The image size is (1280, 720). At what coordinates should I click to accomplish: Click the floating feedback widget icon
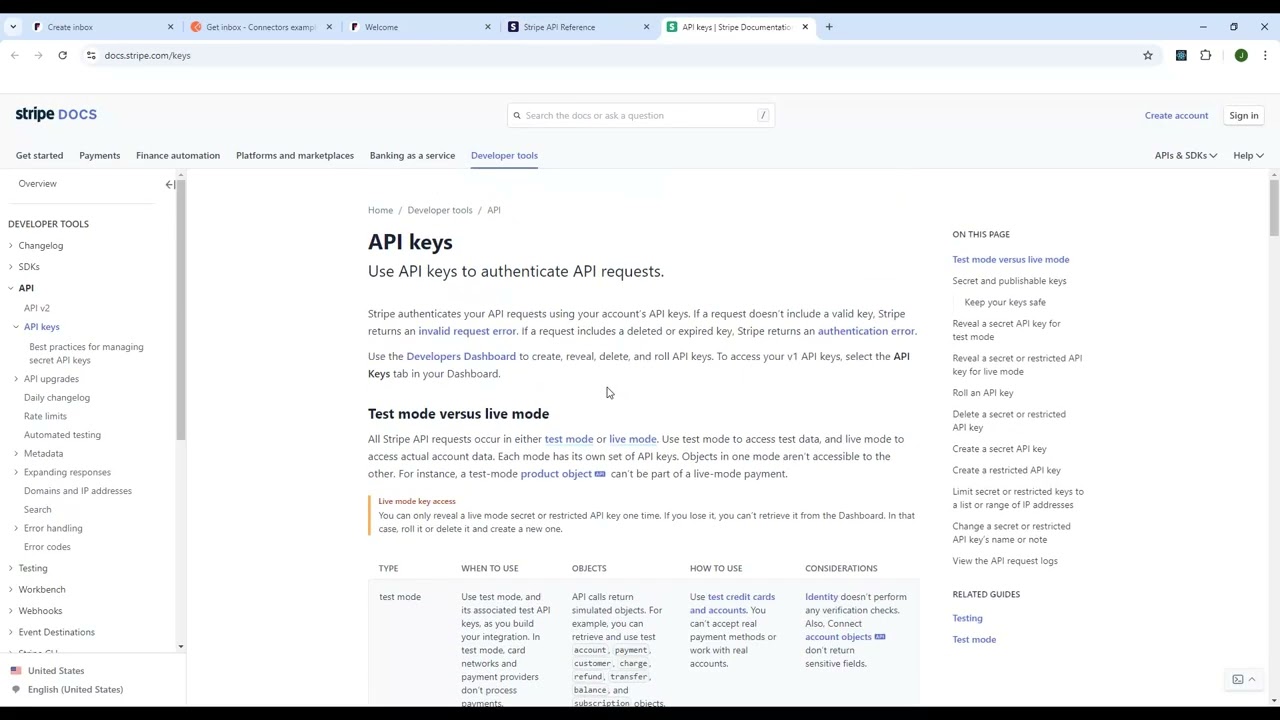click(x=1244, y=680)
